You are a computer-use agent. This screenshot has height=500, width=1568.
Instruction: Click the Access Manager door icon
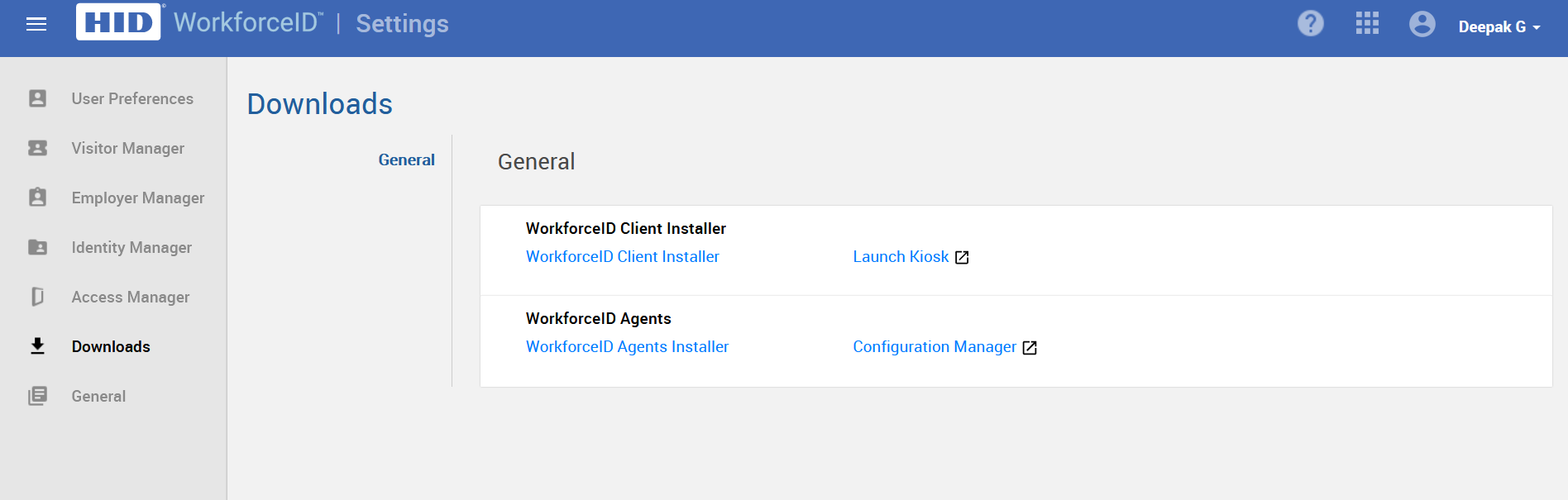tap(37, 297)
